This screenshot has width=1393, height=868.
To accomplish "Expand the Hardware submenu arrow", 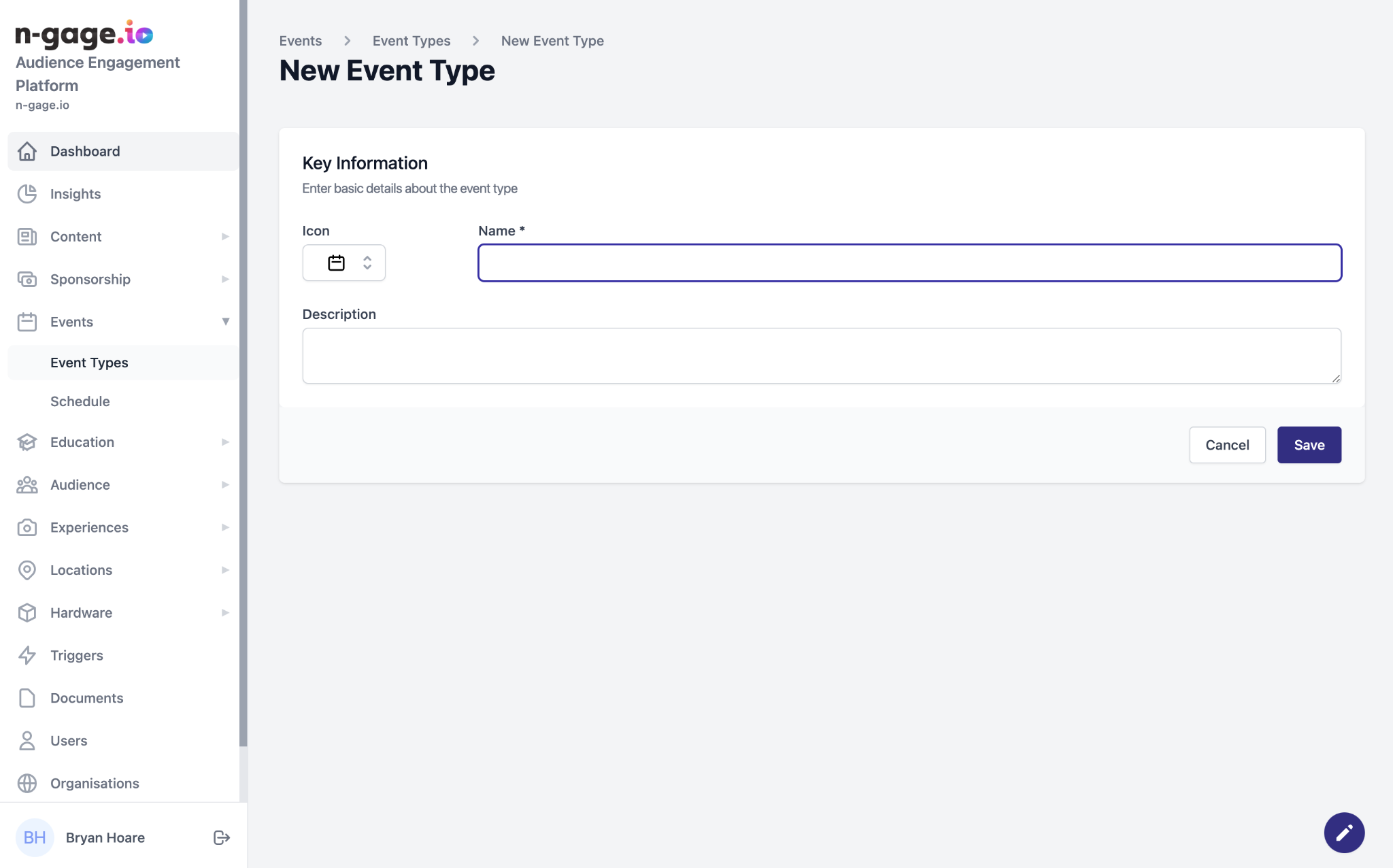I will [225, 613].
